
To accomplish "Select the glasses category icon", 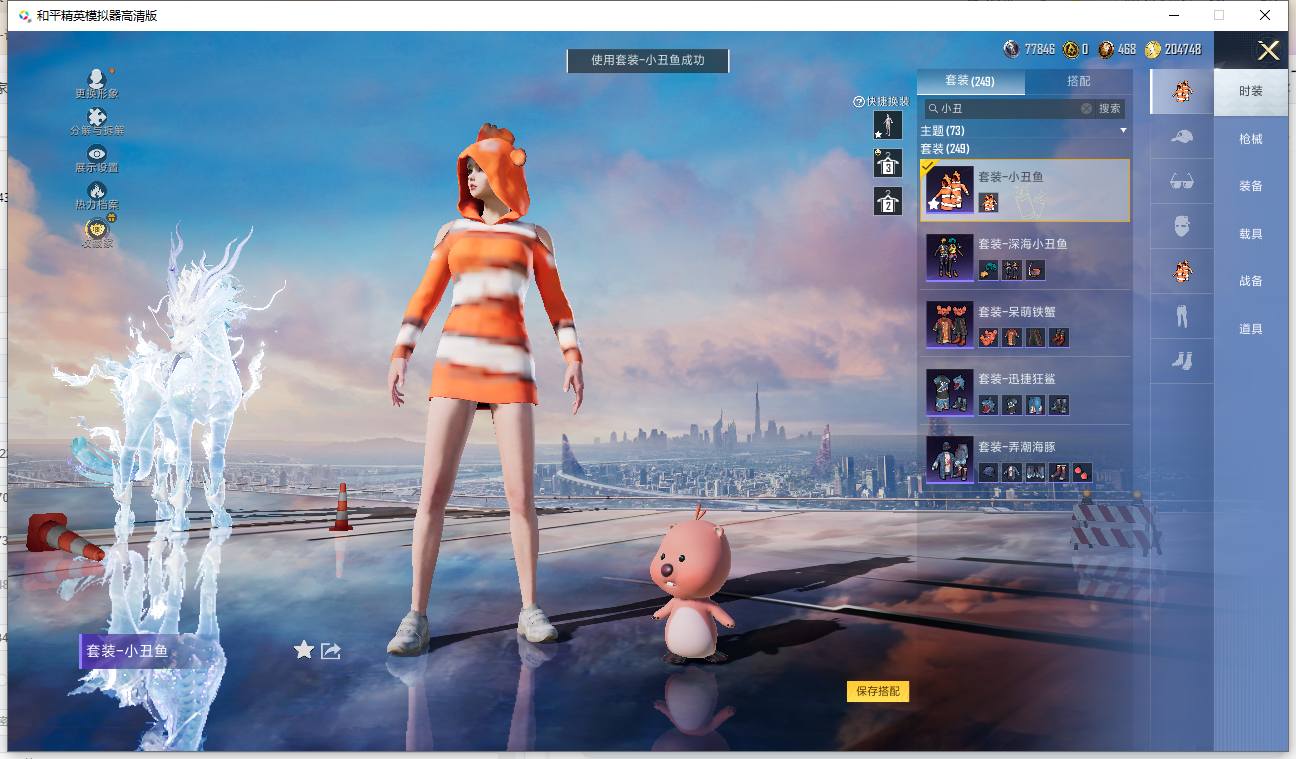I will tap(1182, 181).
